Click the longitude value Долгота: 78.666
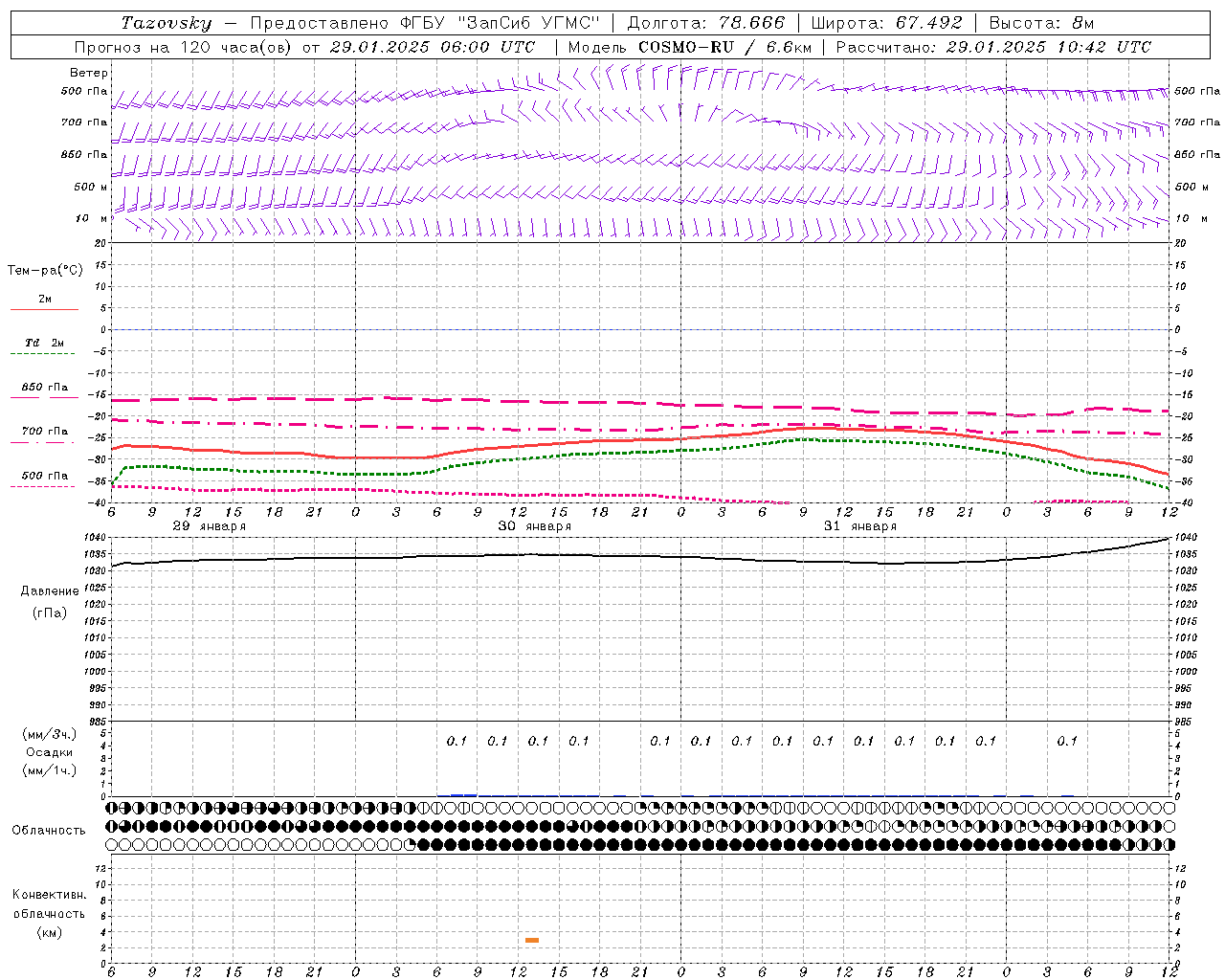1225x980 pixels. tap(706, 23)
